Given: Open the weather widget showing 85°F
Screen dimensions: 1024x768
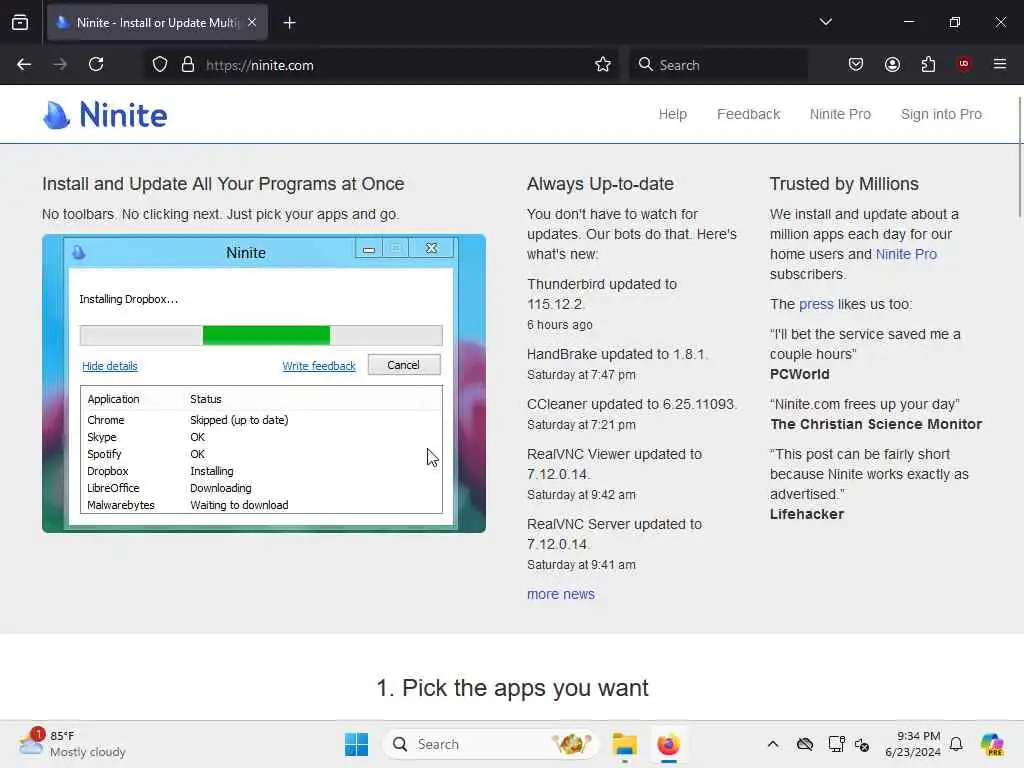Looking at the screenshot, I should (x=72, y=744).
